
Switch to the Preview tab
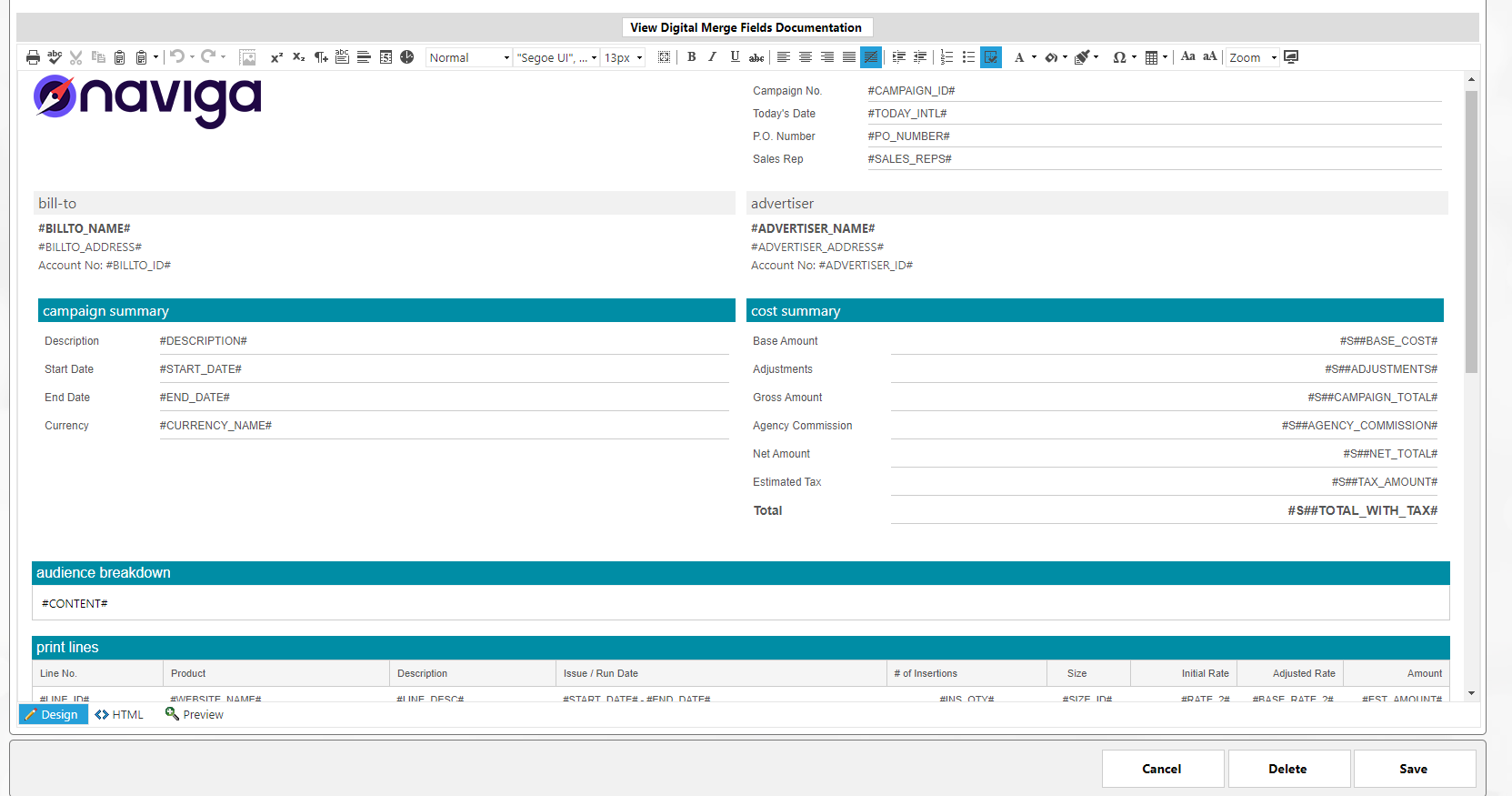195,715
